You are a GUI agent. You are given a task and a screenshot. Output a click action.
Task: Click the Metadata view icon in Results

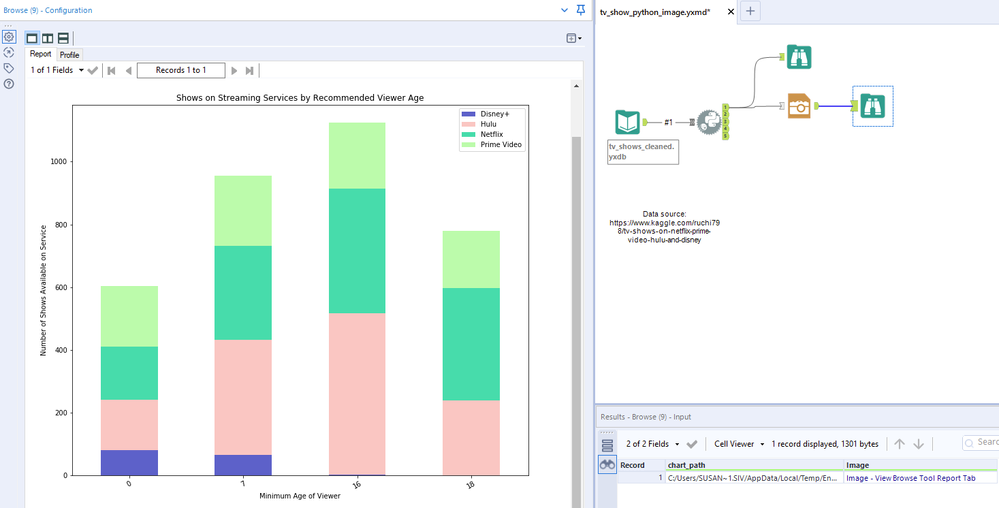(607, 444)
